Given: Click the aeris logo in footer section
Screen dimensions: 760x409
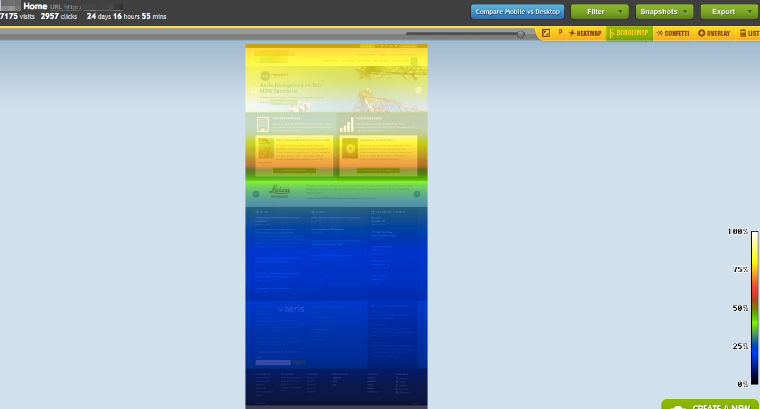Looking at the screenshot, I should [291, 309].
